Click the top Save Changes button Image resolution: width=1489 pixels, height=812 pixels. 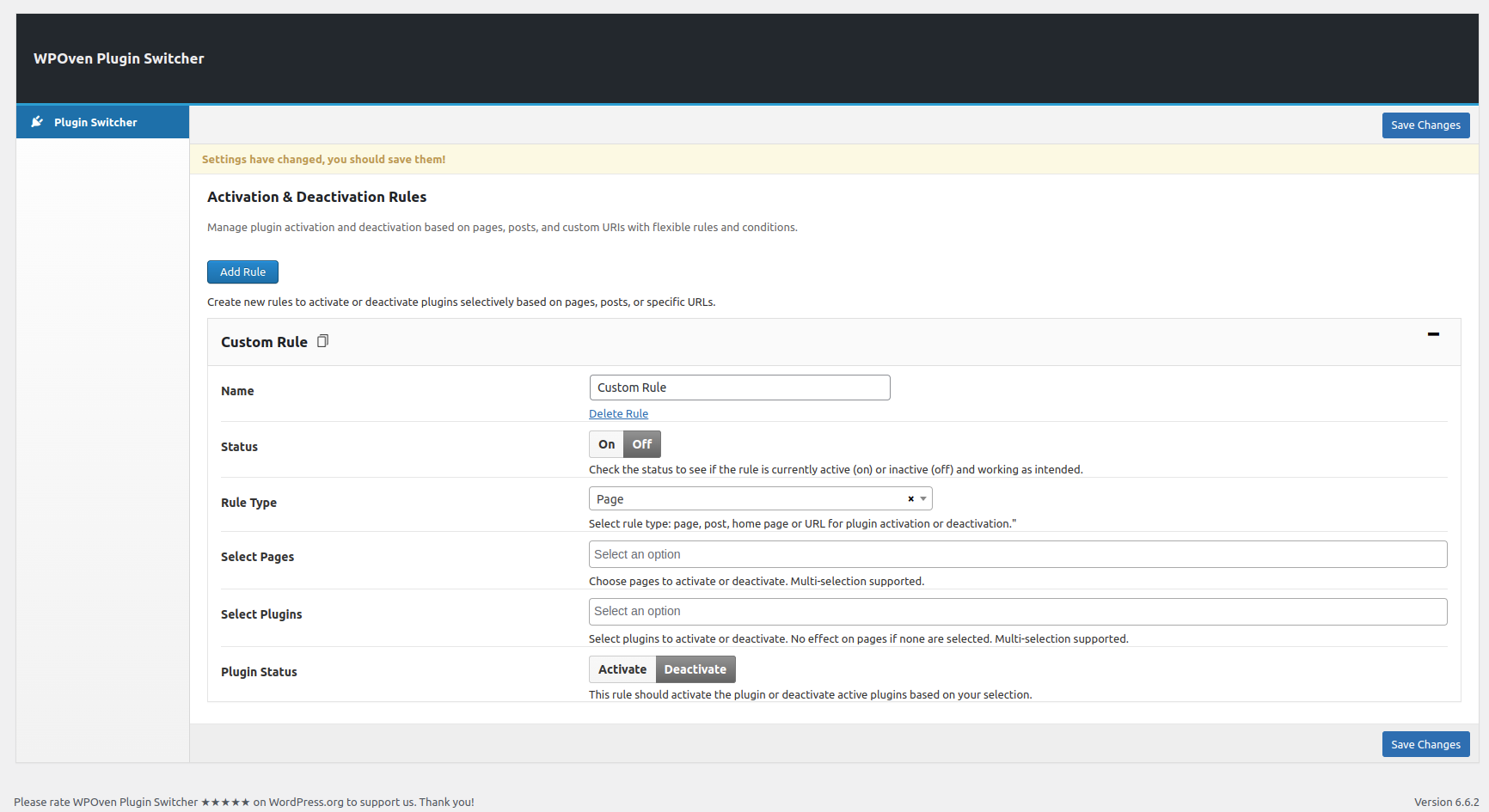1425,125
